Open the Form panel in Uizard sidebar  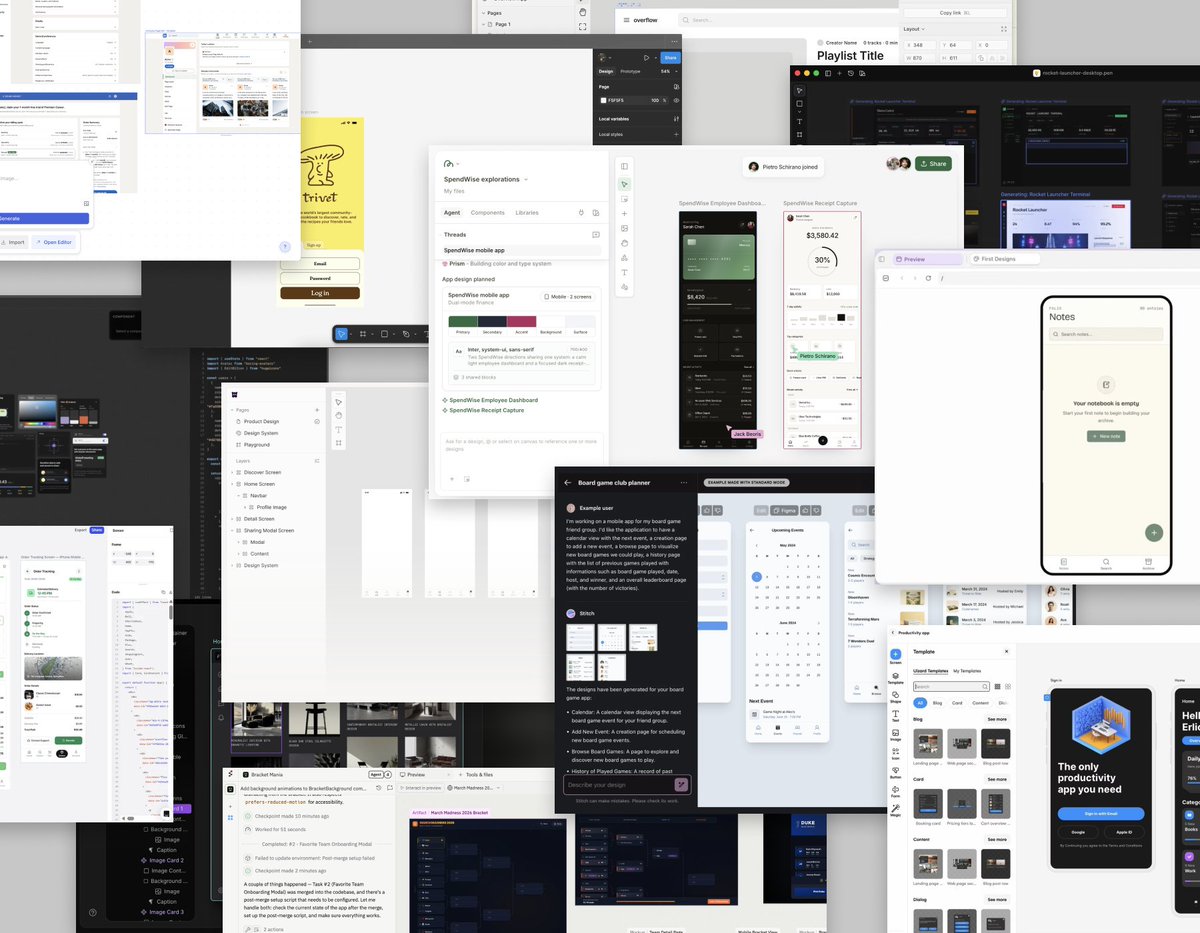(895, 791)
